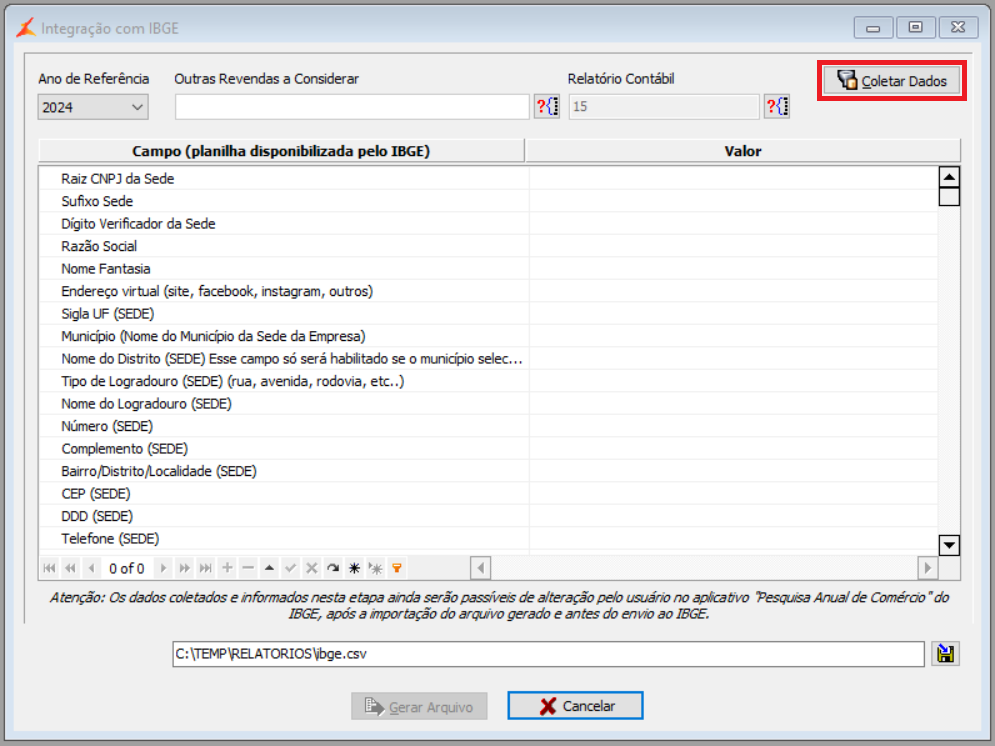Select the Endereço virtual row

click(x=488, y=291)
